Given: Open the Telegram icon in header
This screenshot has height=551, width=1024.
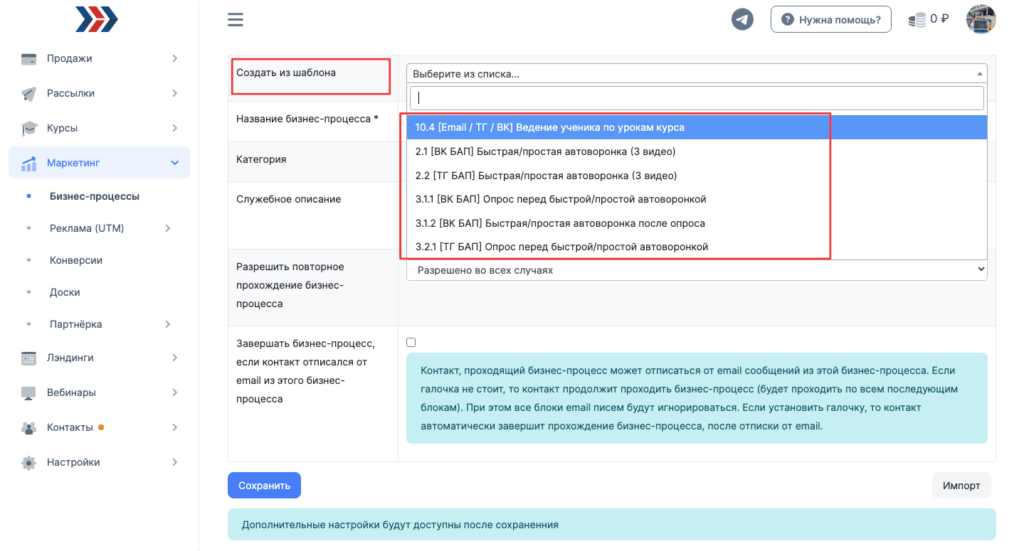Looking at the screenshot, I should 742,19.
